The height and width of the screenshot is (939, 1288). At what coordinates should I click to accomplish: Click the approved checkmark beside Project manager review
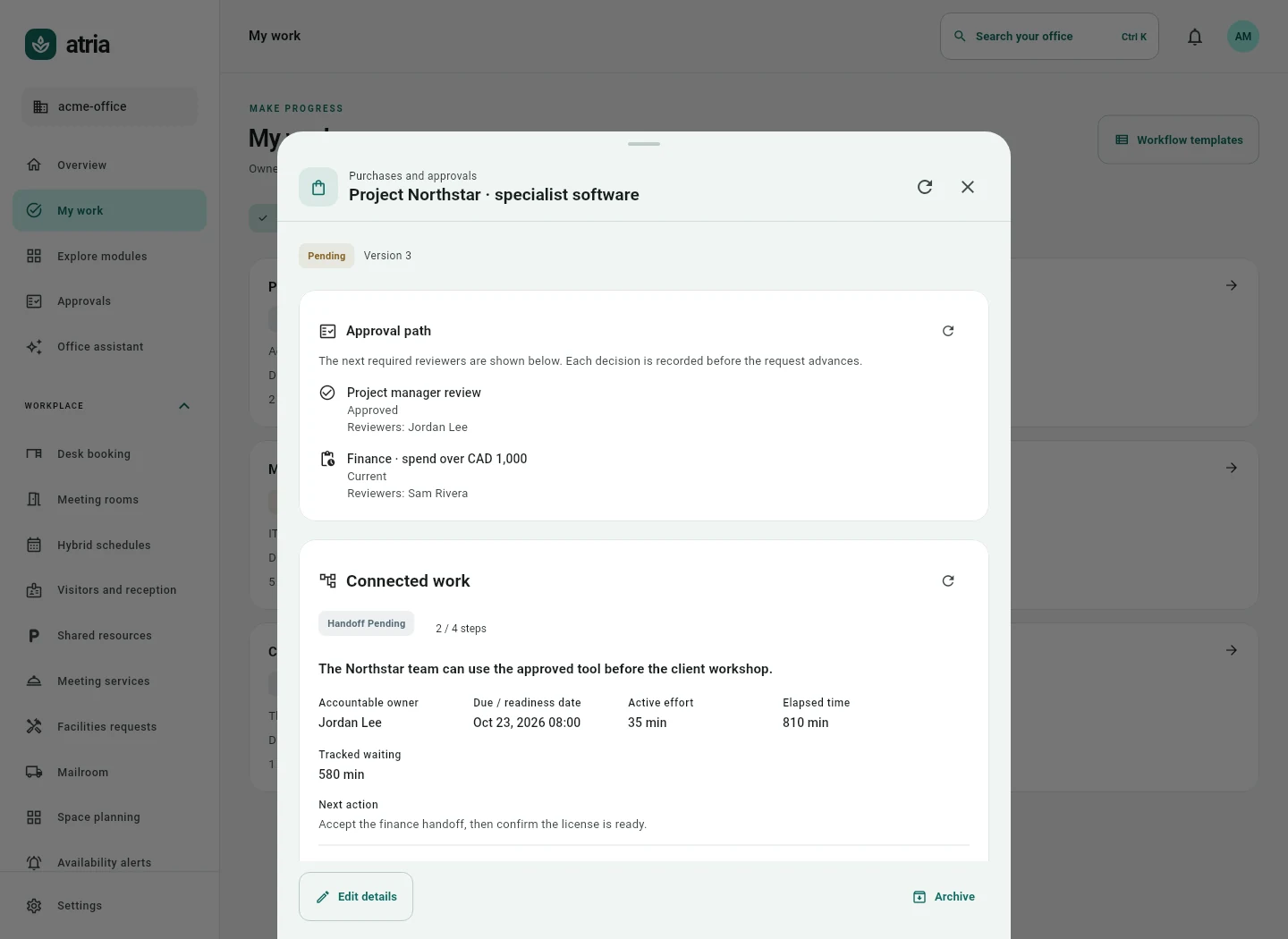(327, 393)
